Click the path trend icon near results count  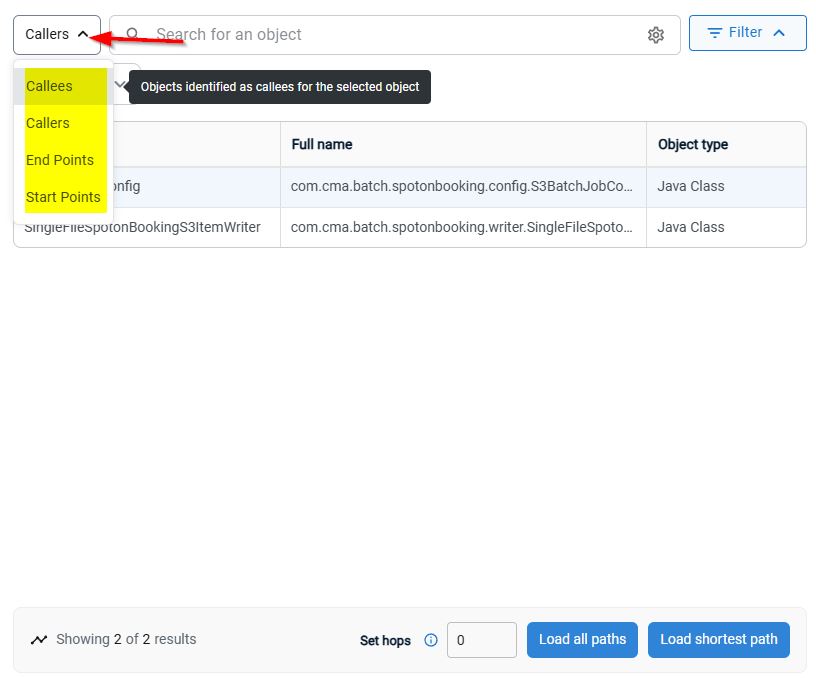coord(39,639)
